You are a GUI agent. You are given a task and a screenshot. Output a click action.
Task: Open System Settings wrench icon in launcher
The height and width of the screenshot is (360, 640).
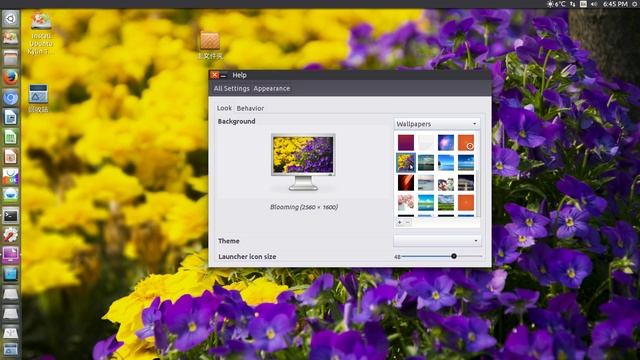(10, 235)
